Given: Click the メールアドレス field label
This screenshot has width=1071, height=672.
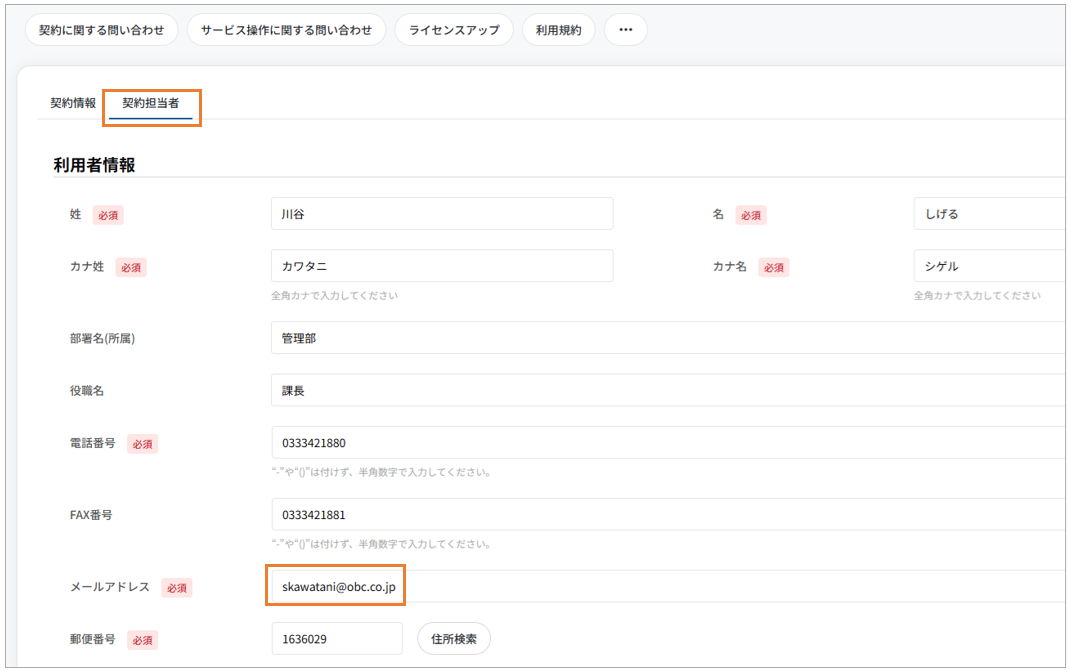Looking at the screenshot, I should [110, 587].
